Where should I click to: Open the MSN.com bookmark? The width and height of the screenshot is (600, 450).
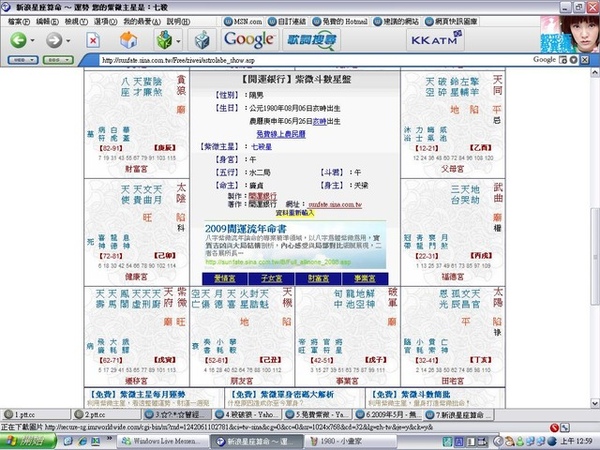tap(243, 21)
